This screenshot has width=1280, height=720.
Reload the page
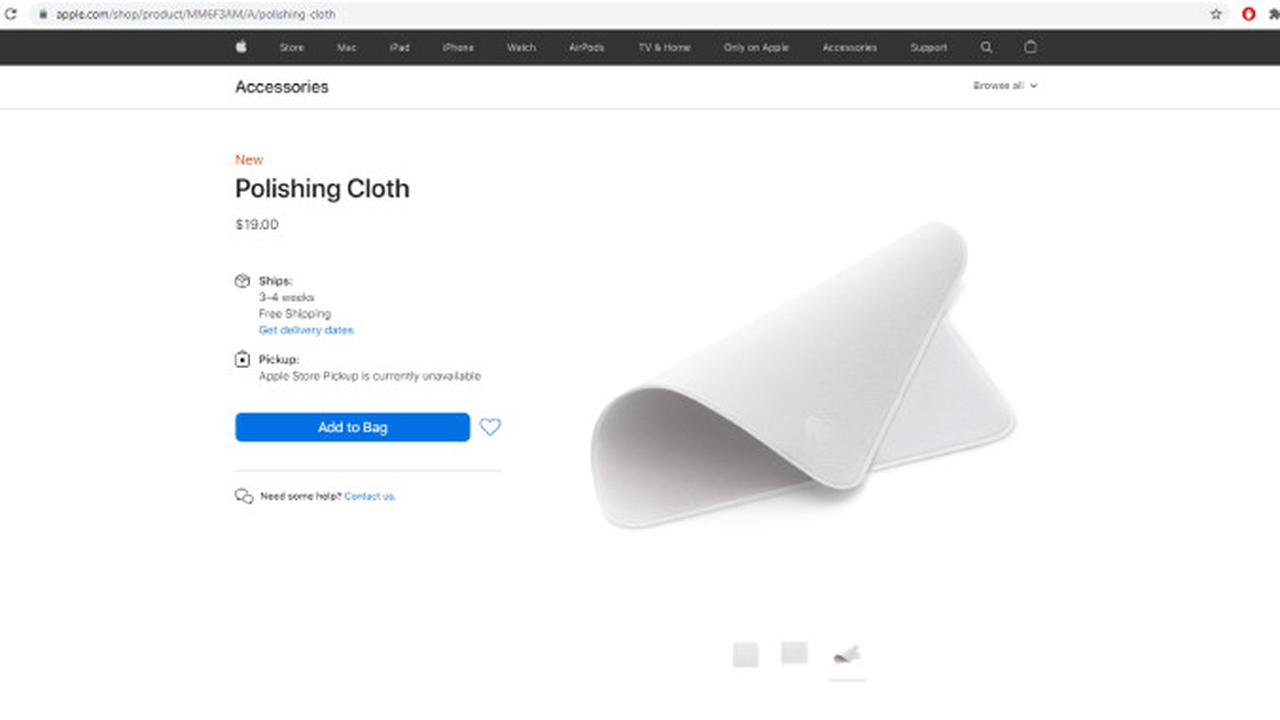(x=11, y=14)
